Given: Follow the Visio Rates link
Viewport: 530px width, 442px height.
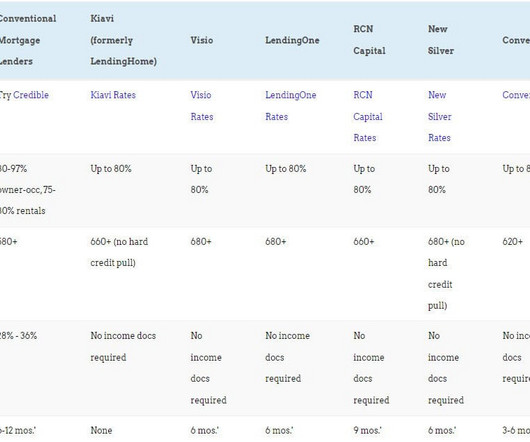Looking at the screenshot, I should click(202, 106).
